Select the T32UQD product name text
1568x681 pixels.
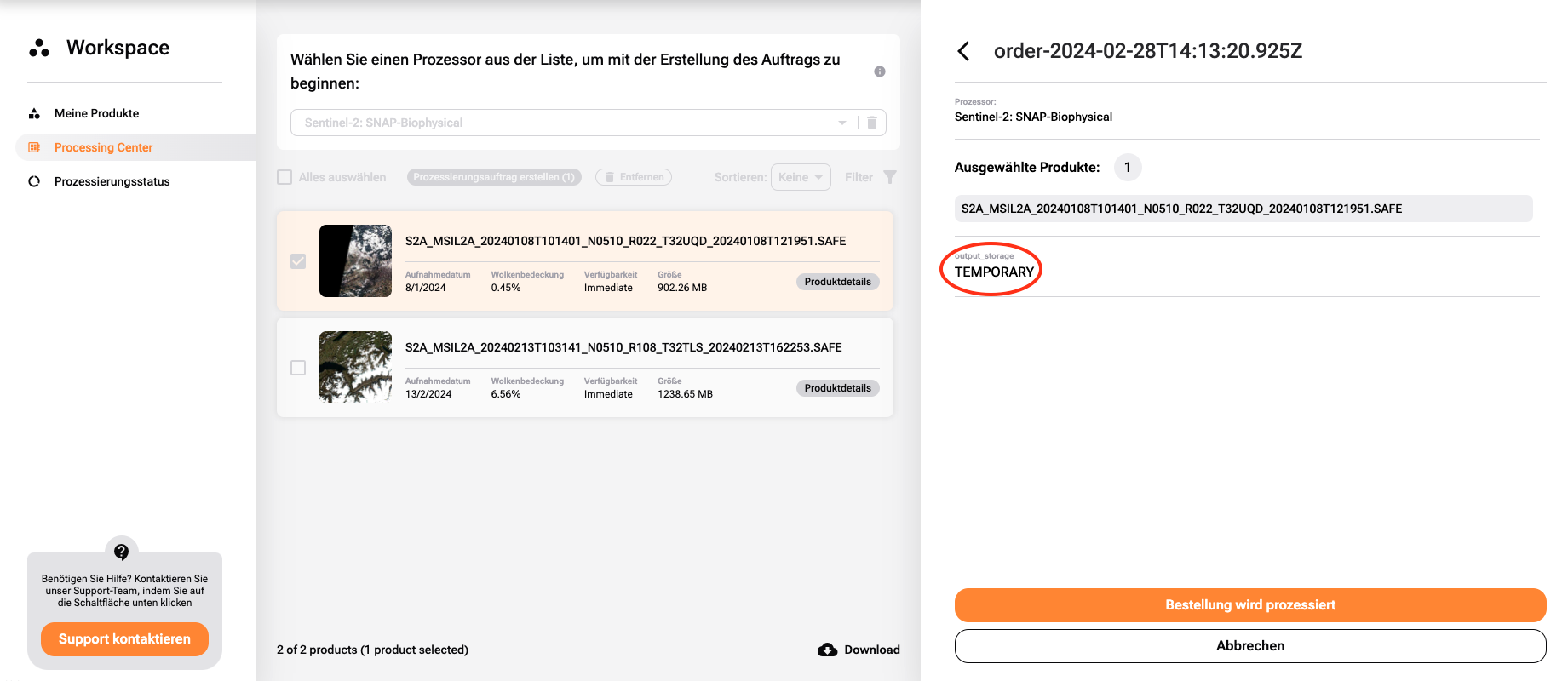click(x=625, y=241)
